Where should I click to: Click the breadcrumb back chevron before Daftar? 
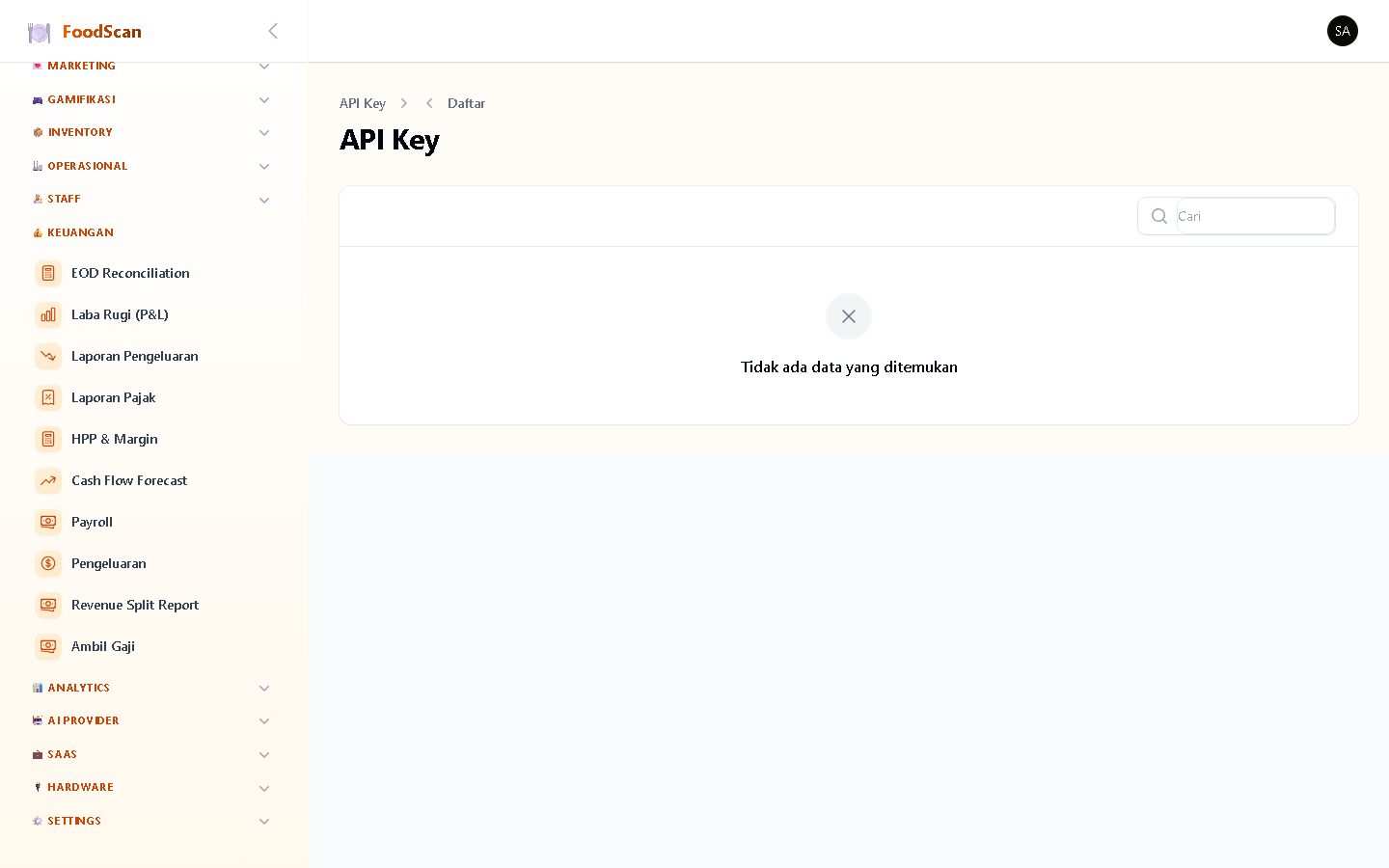click(x=429, y=103)
